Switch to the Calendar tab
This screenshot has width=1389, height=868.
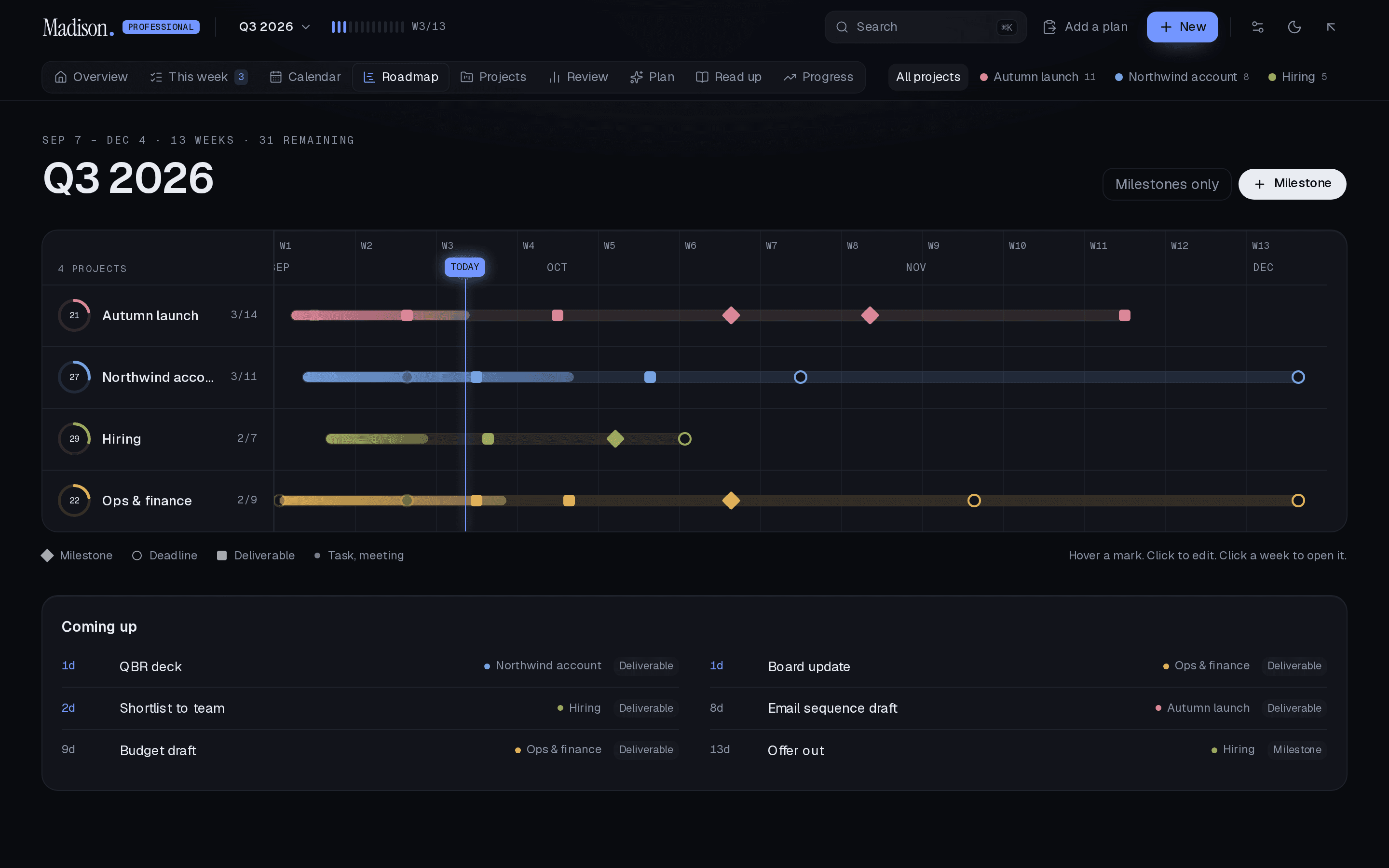click(x=305, y=77)
